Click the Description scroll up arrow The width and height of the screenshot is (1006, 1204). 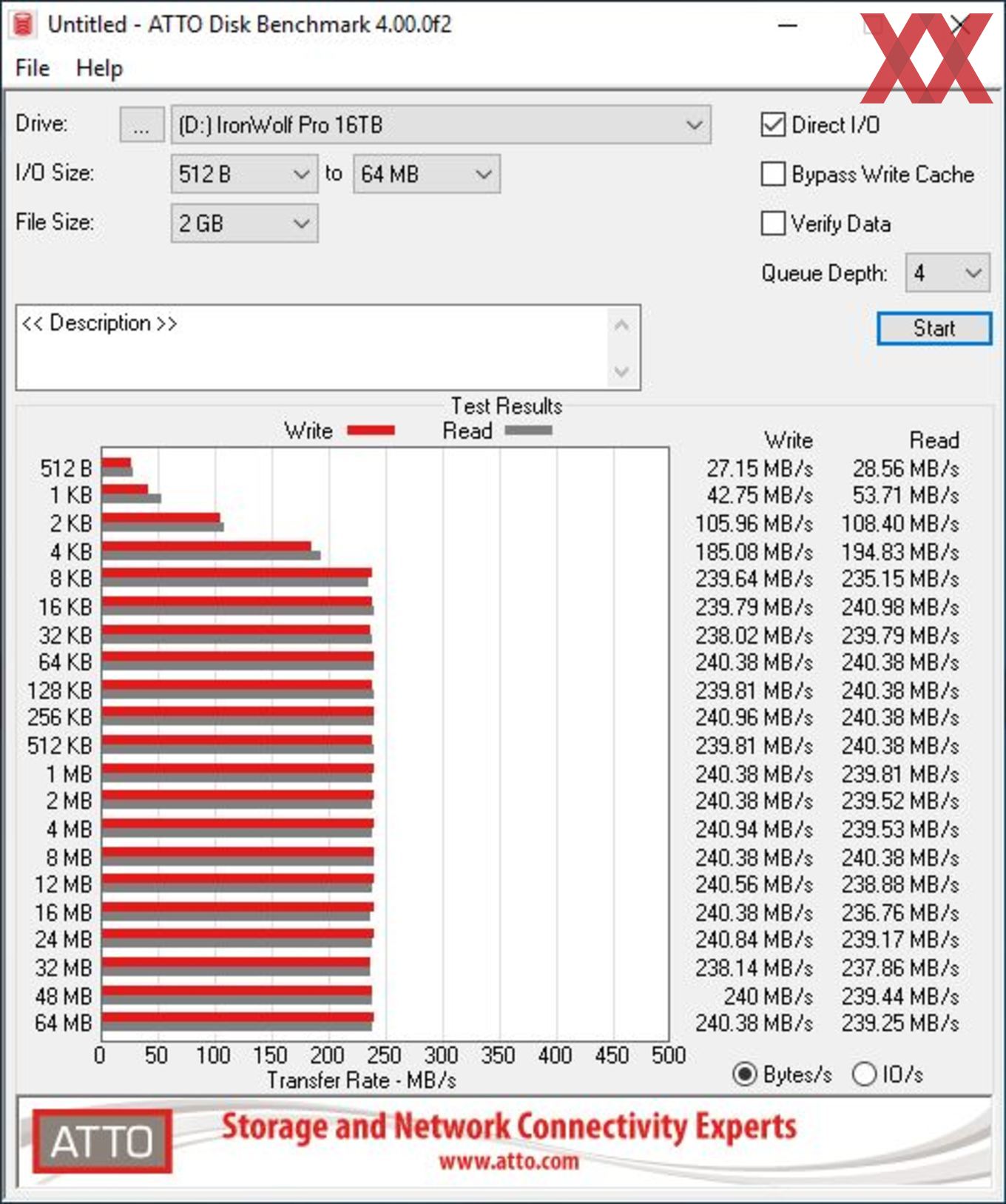click(622, 325)
